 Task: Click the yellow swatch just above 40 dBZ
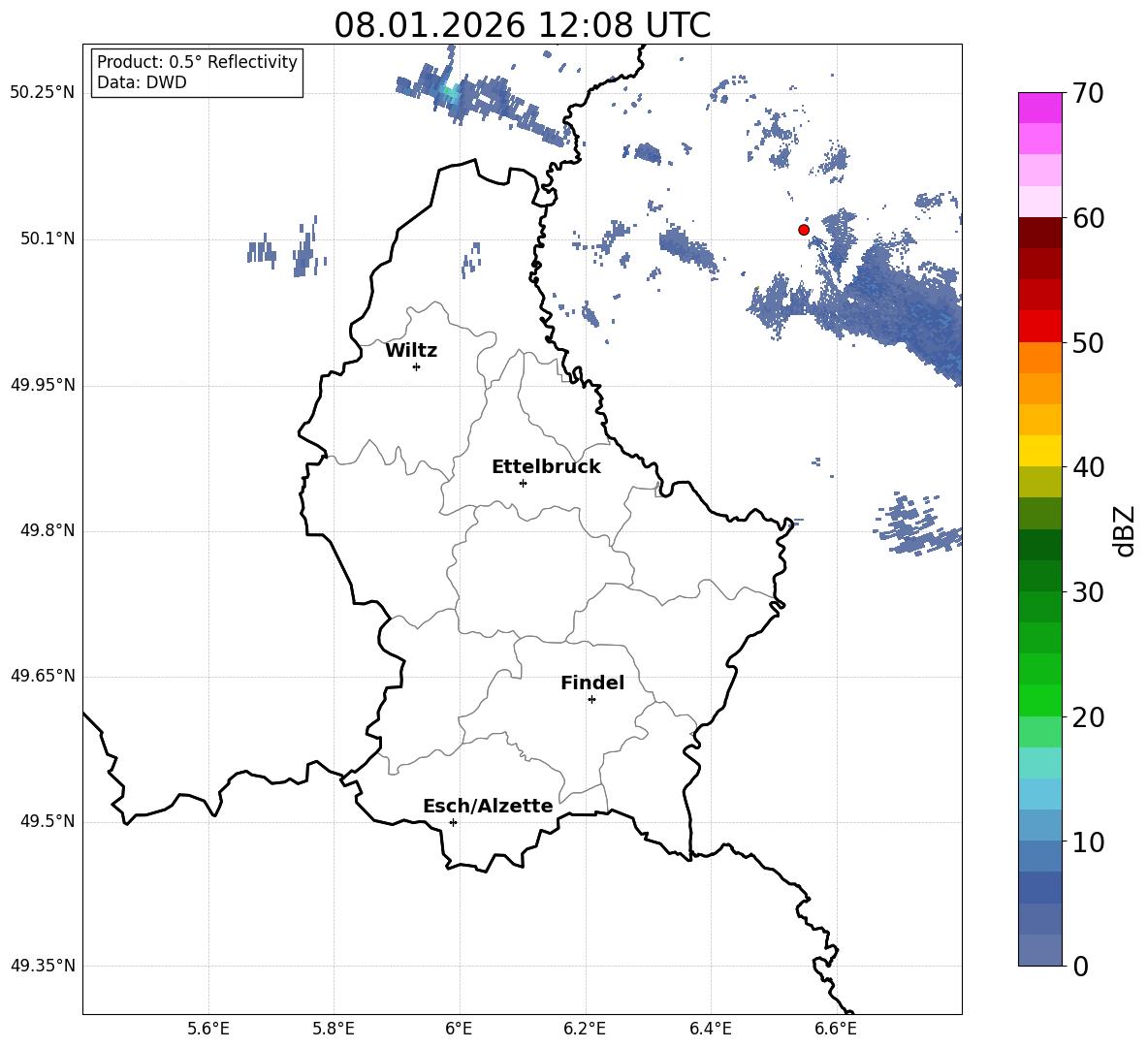(1040, 452)
